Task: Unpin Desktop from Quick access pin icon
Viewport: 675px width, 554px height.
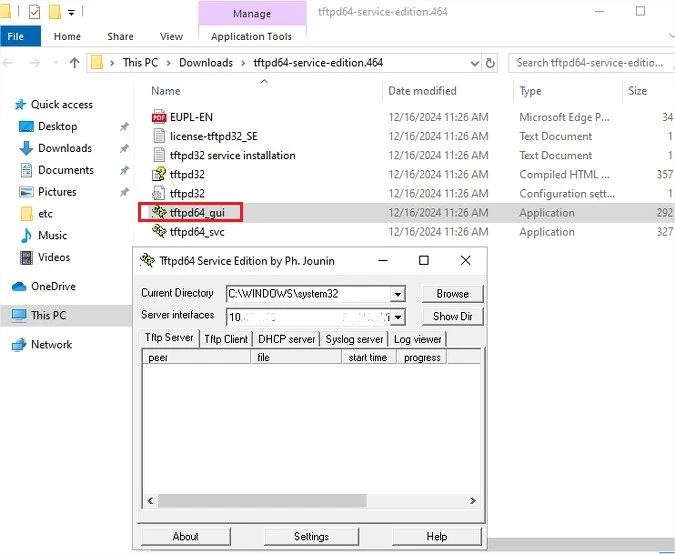Action: point(124,127)
